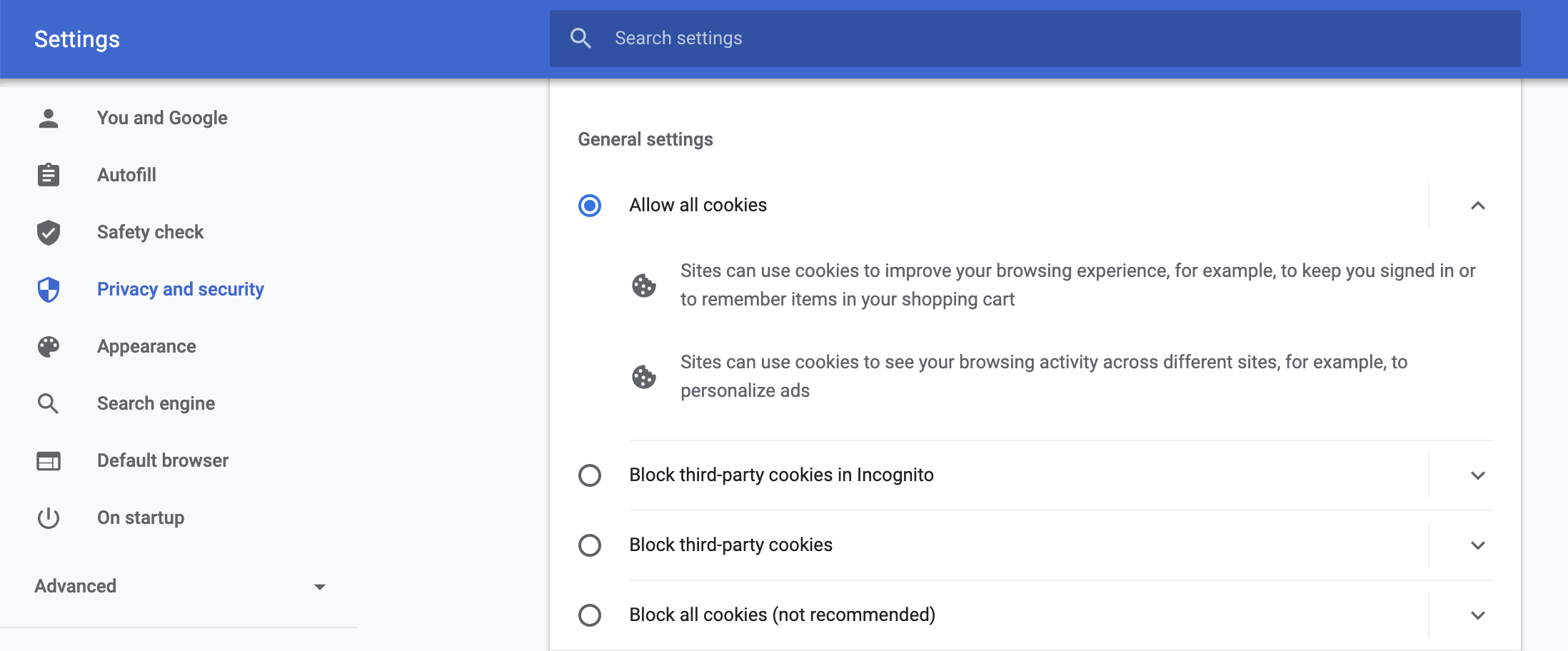The height and width of the screenshot is (651, 1568).
Task: Select Block all cookies (not recommended) radio
Action: click(590, 615)
